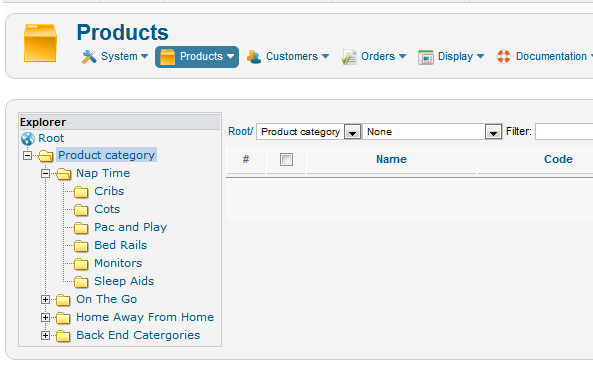Image resolution: width=593 pixels, height=369 pixels.
Task: Open the Products menu
Action: (x=197, y=57)
